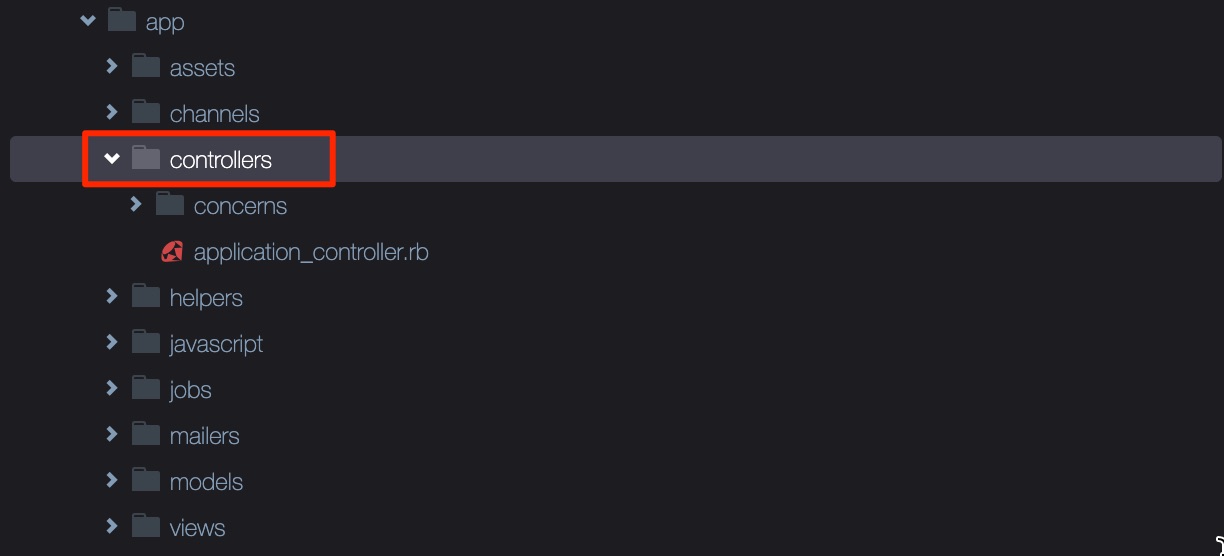Select the views folder label
The height and width of the screenshot is (556, 1224).
point(197,528)
